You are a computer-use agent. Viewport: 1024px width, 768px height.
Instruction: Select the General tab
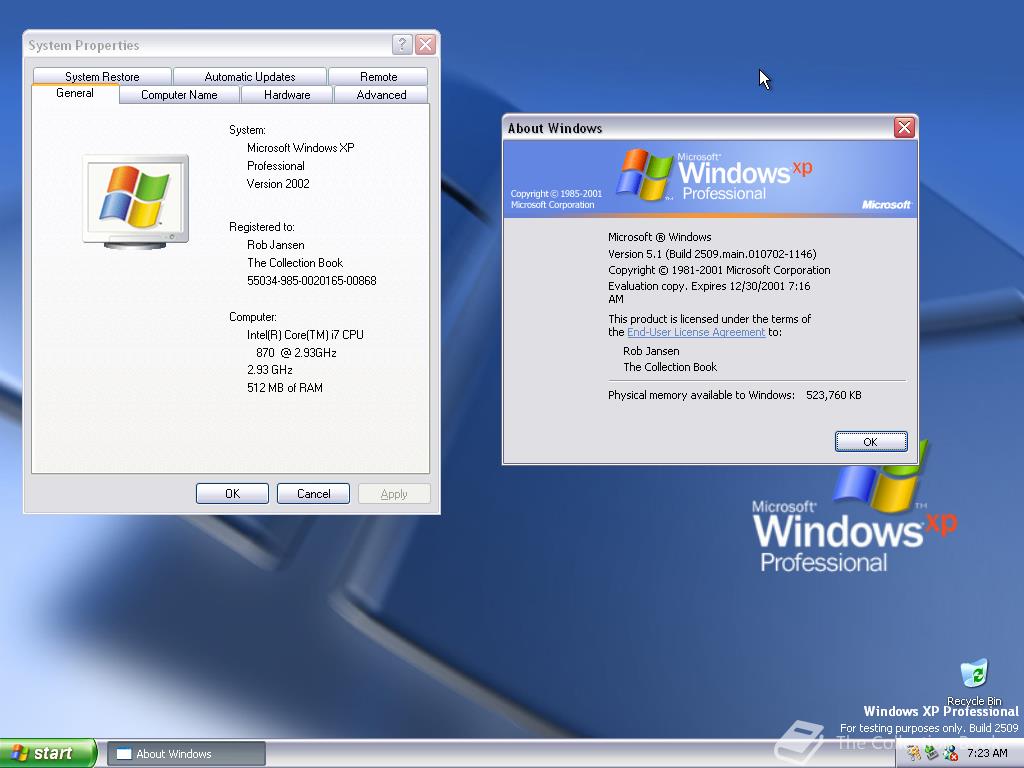[x=75, y=93]
